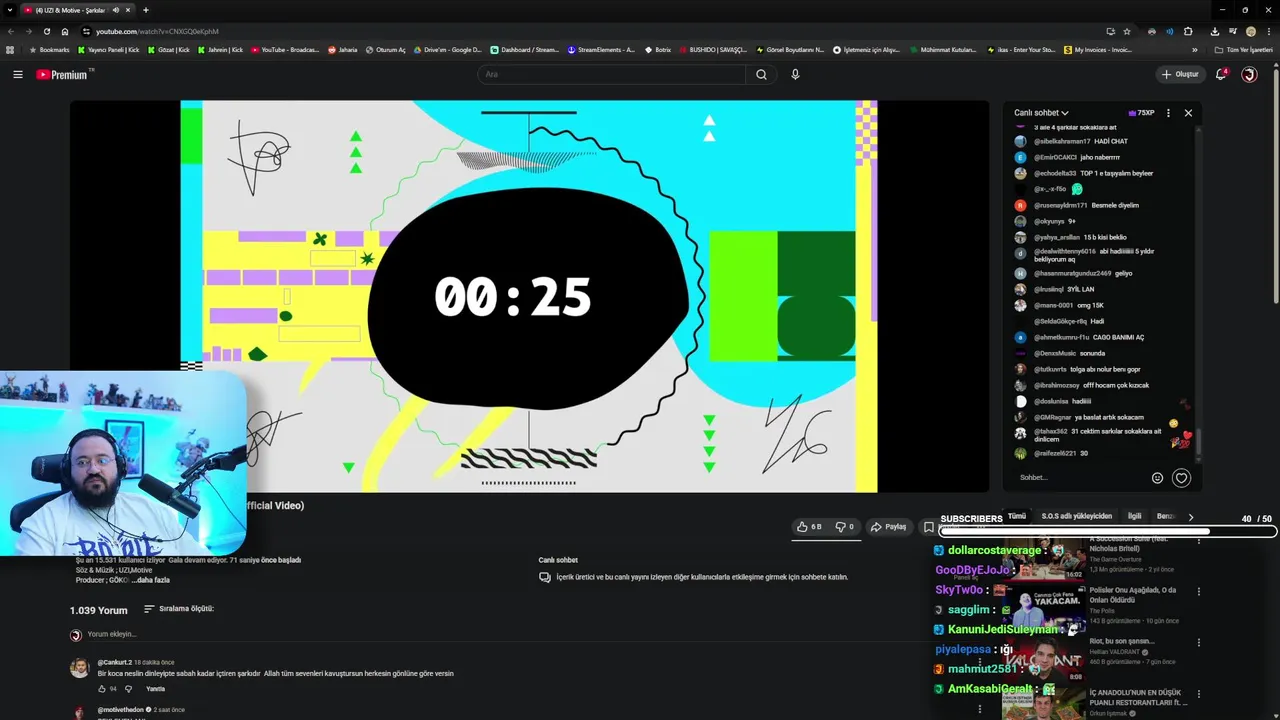Click the 'Yorum ekleyin...' comment box

[112, 634]
